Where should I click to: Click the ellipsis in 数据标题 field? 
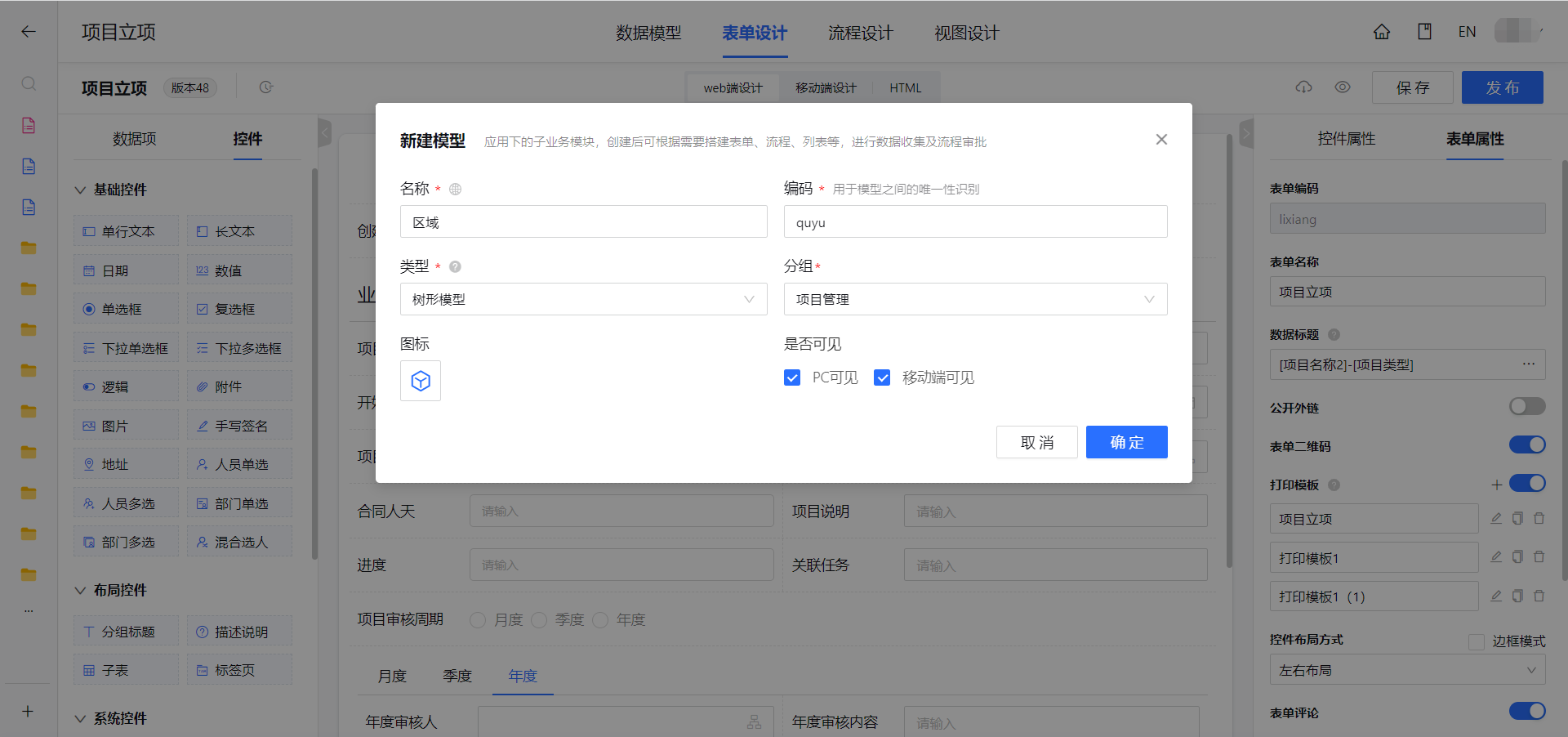1529,364
